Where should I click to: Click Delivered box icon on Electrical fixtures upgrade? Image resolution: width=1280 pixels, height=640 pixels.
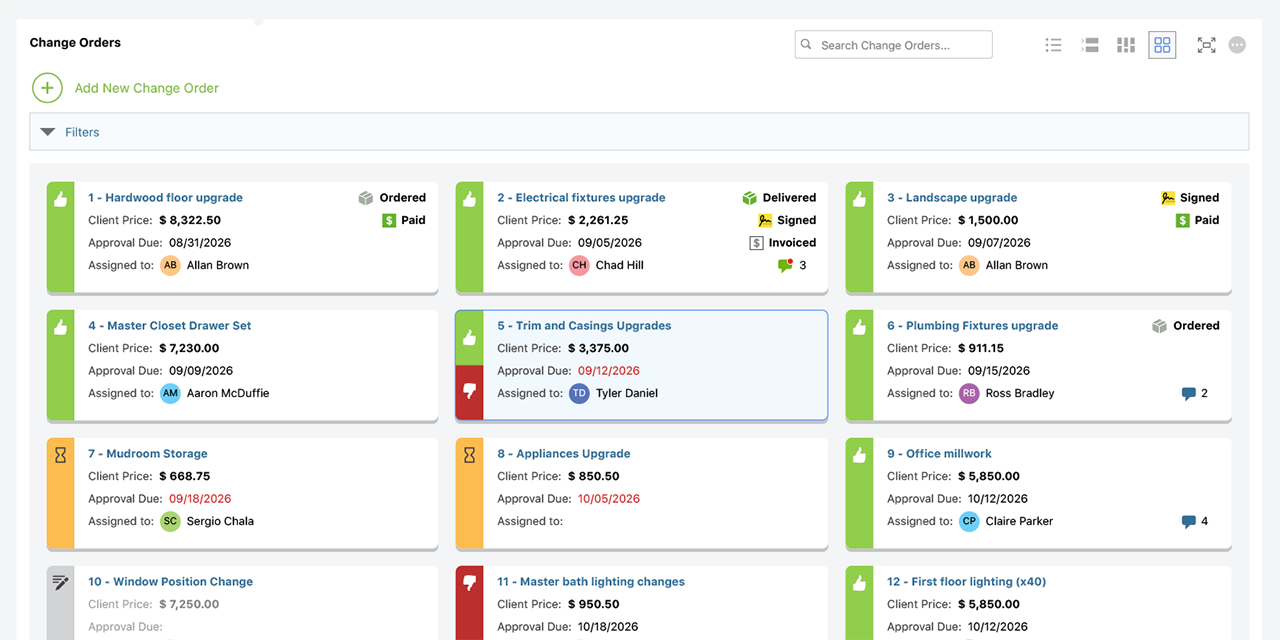(x=750, y=198)
